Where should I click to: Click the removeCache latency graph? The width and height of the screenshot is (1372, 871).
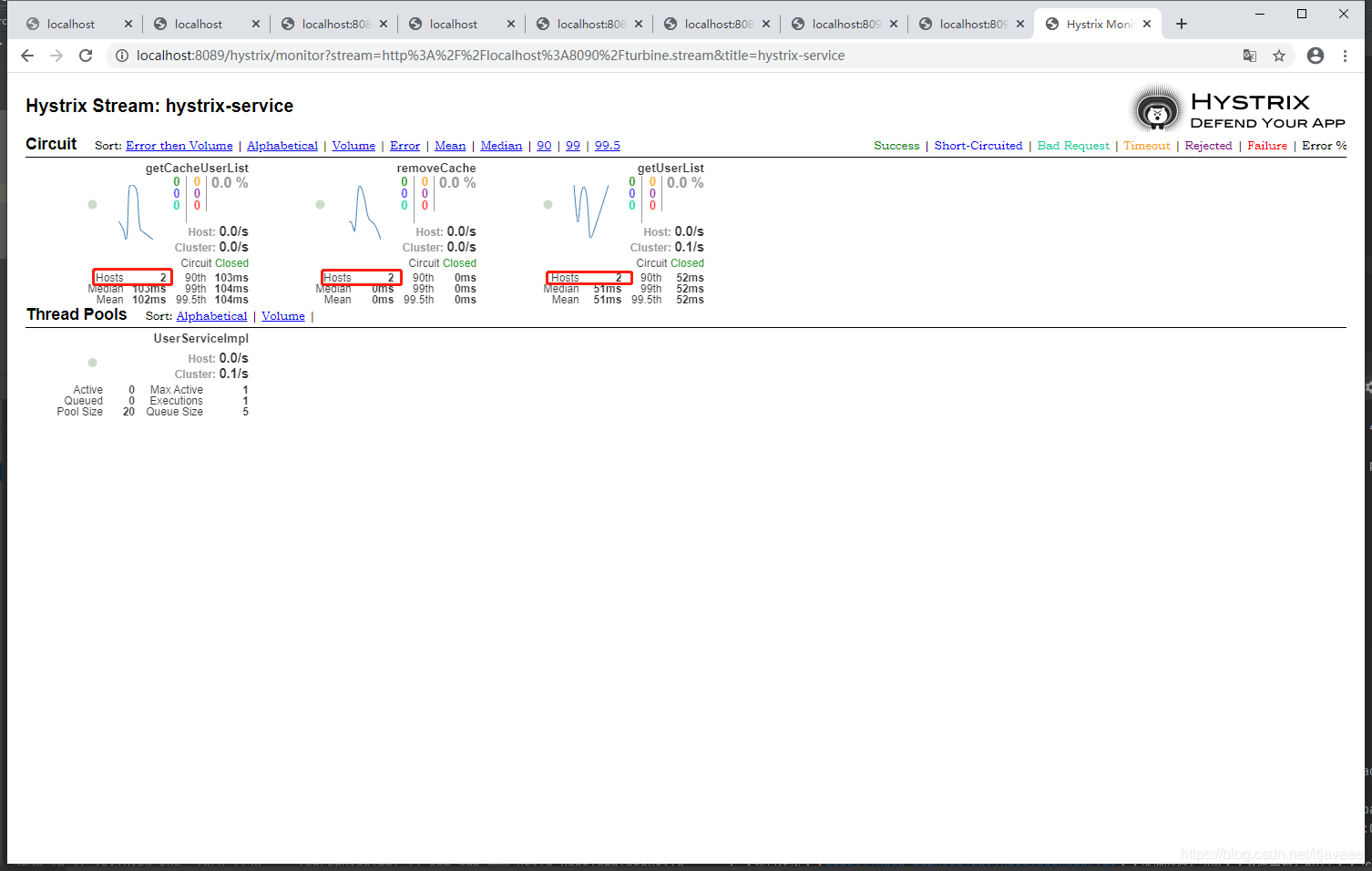(x=365, y=212)
